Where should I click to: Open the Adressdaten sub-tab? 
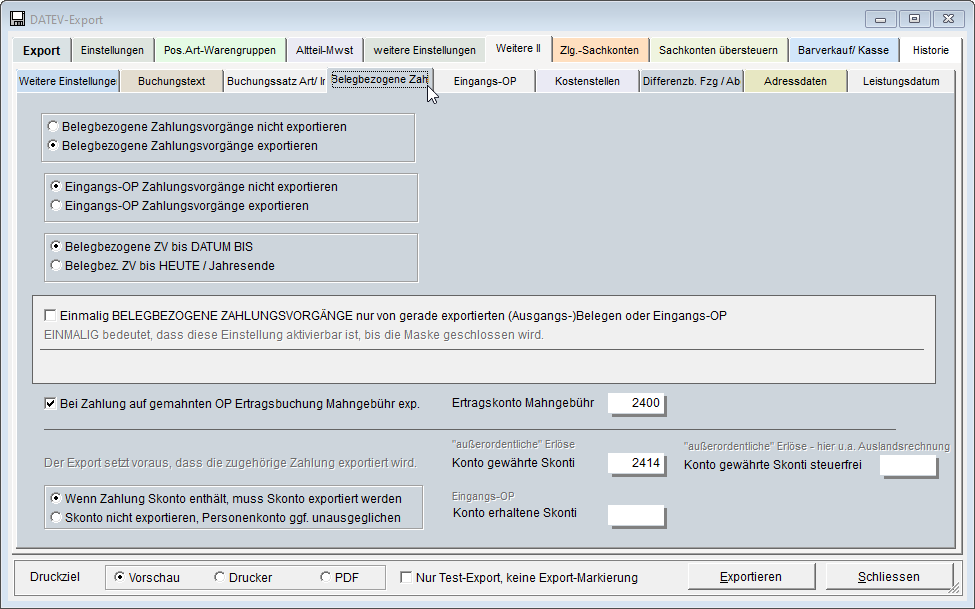point(795,81)
